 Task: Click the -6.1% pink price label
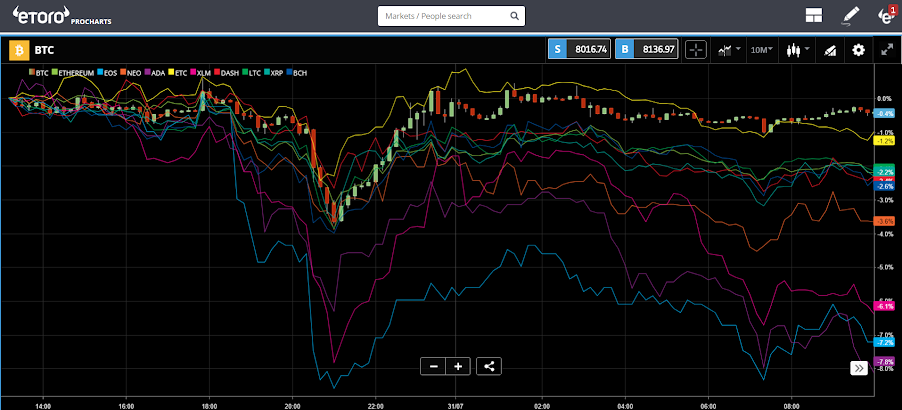(884, 306)
